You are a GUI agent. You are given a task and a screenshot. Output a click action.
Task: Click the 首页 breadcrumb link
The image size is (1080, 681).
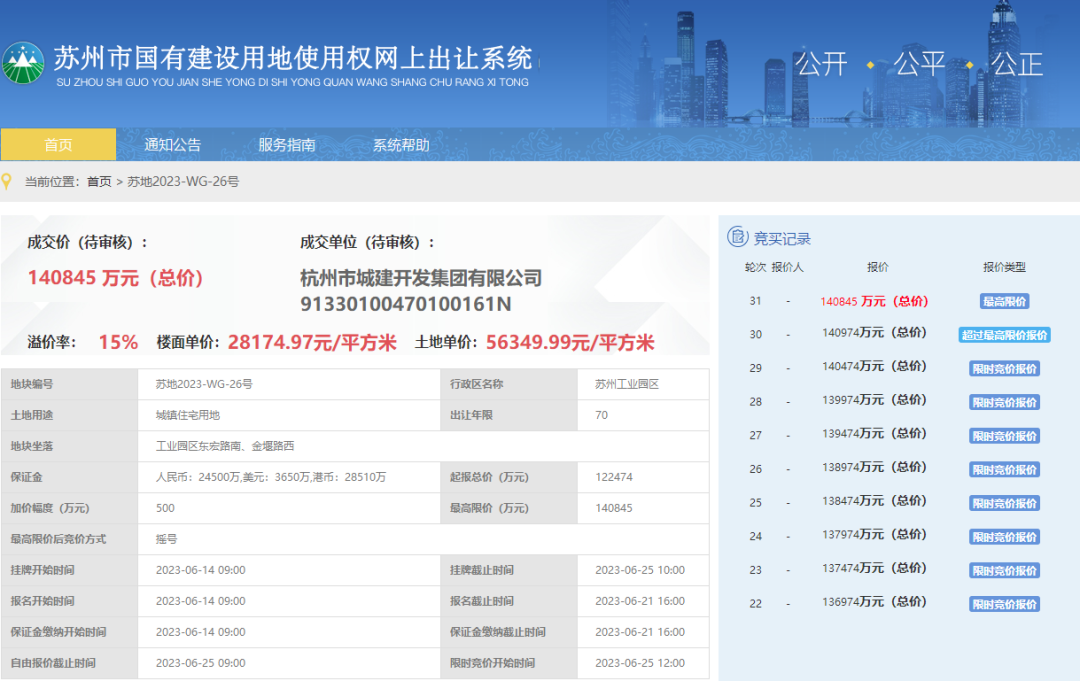pyautogui.click(x=99, y=182)
